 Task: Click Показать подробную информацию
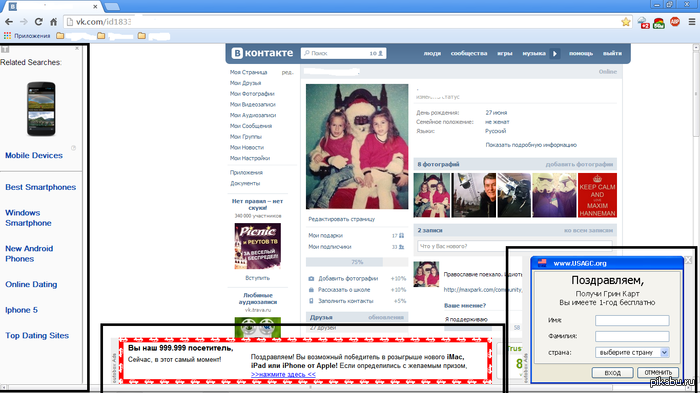pyautogui.click(x=531, y=145)
